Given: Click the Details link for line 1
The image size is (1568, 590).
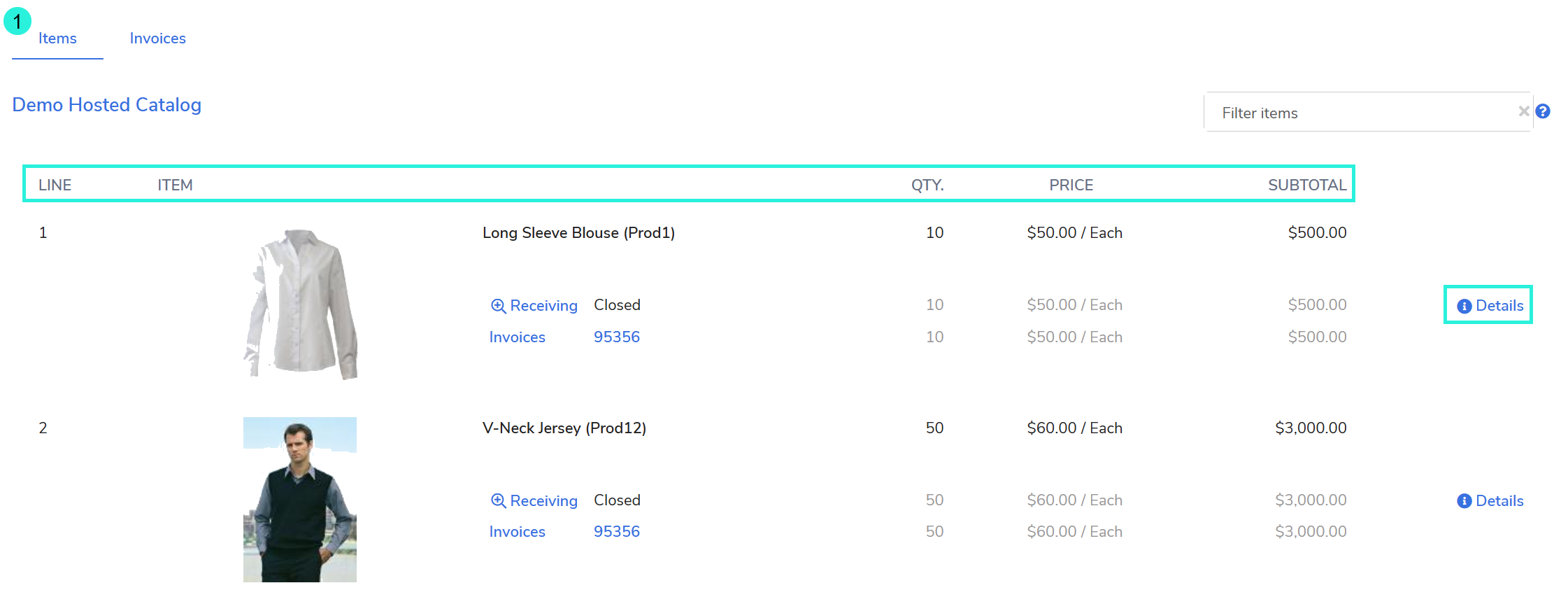Looking at the screenshot, I should click(1499, 306).
